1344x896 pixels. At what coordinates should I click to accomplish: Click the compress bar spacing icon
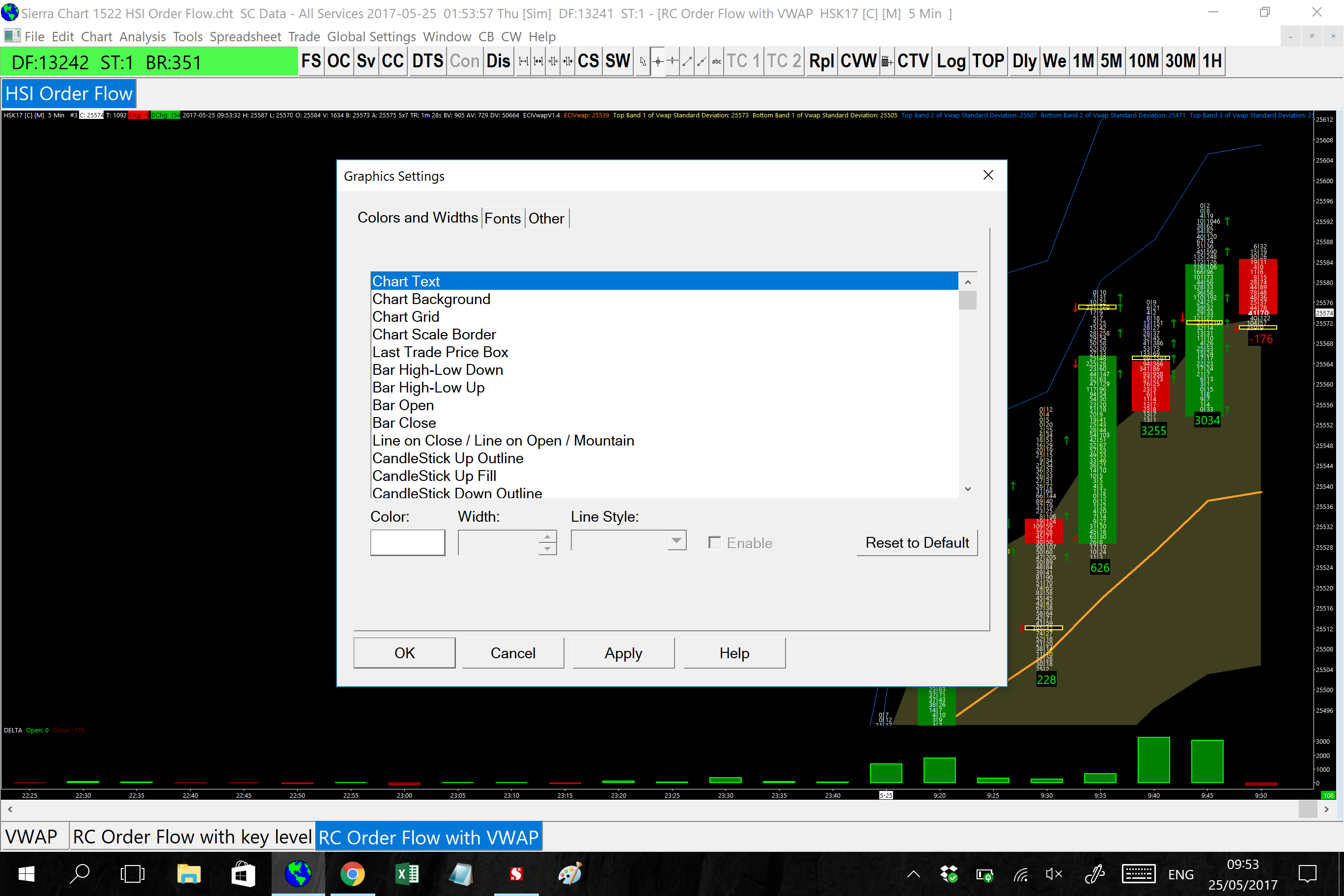[x=553, y=61]
